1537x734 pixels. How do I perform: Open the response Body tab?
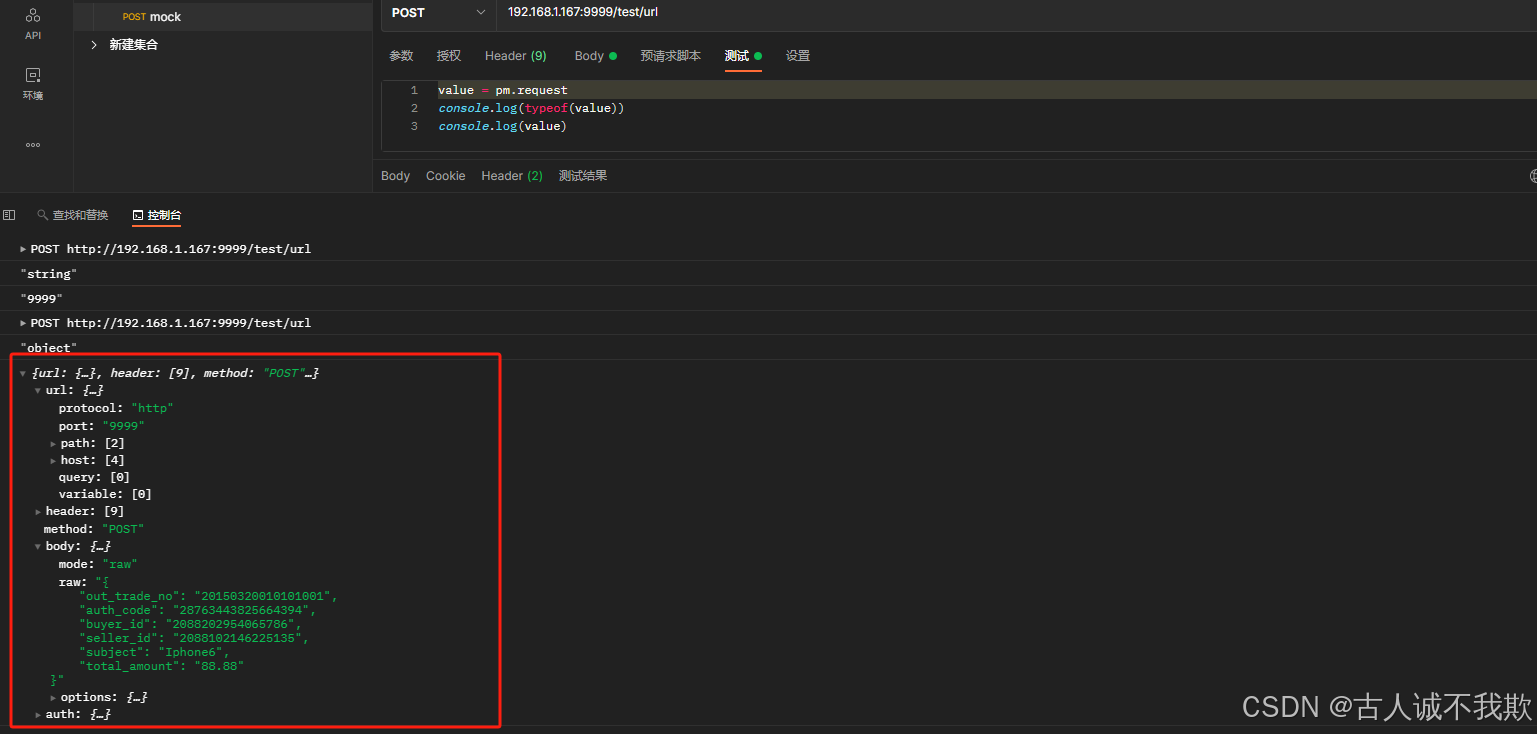395,176
